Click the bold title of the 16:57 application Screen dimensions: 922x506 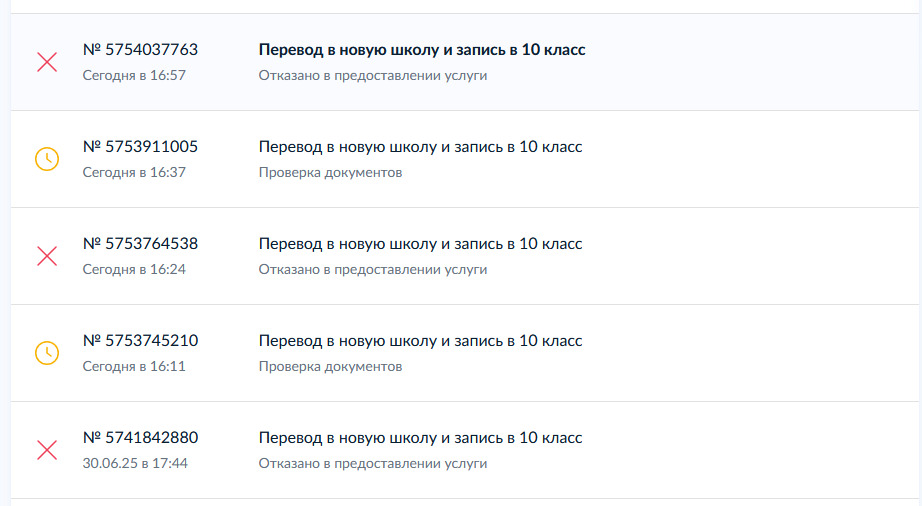422,50
